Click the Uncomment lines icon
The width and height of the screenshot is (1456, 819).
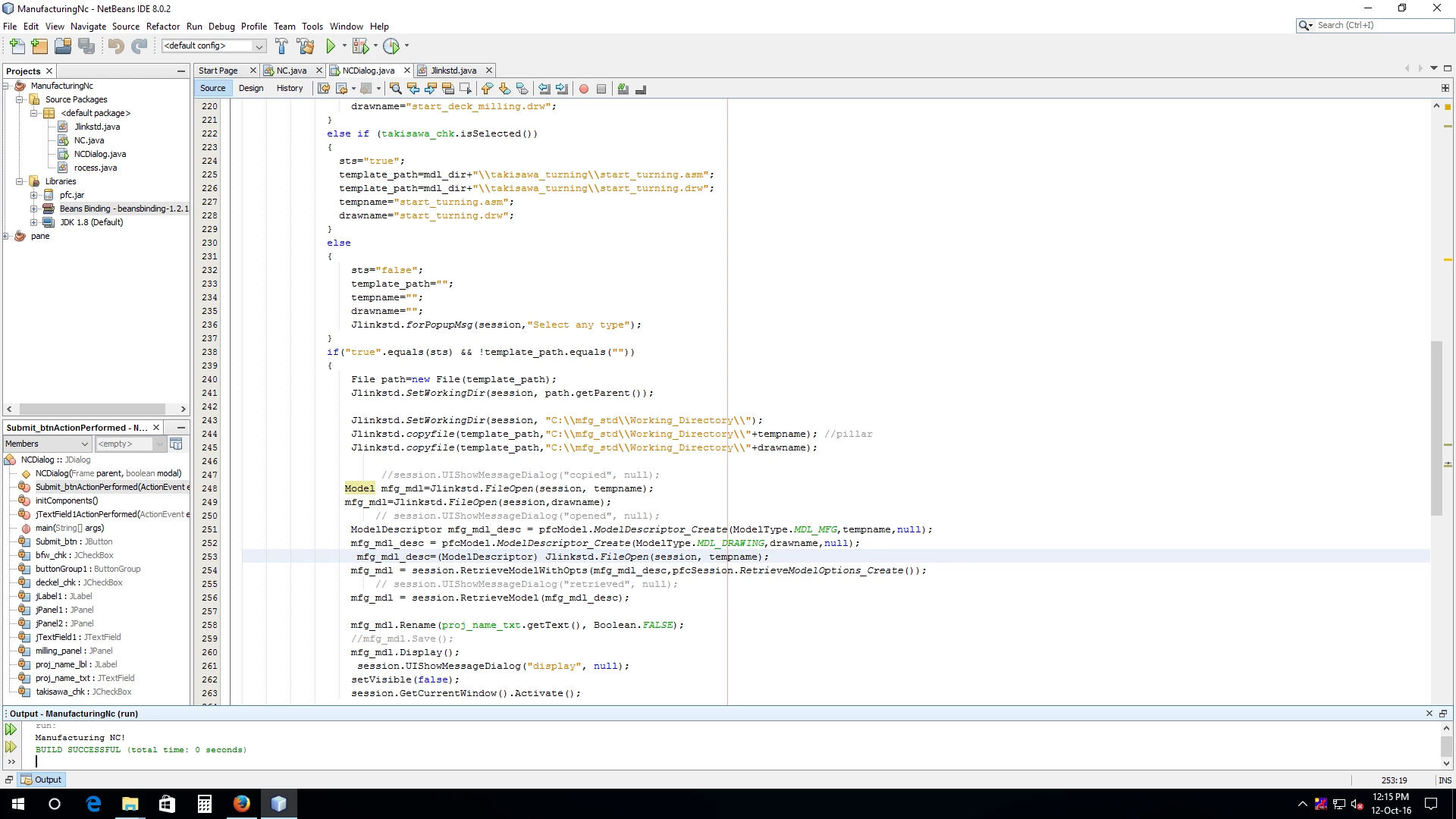click(641, 89)
